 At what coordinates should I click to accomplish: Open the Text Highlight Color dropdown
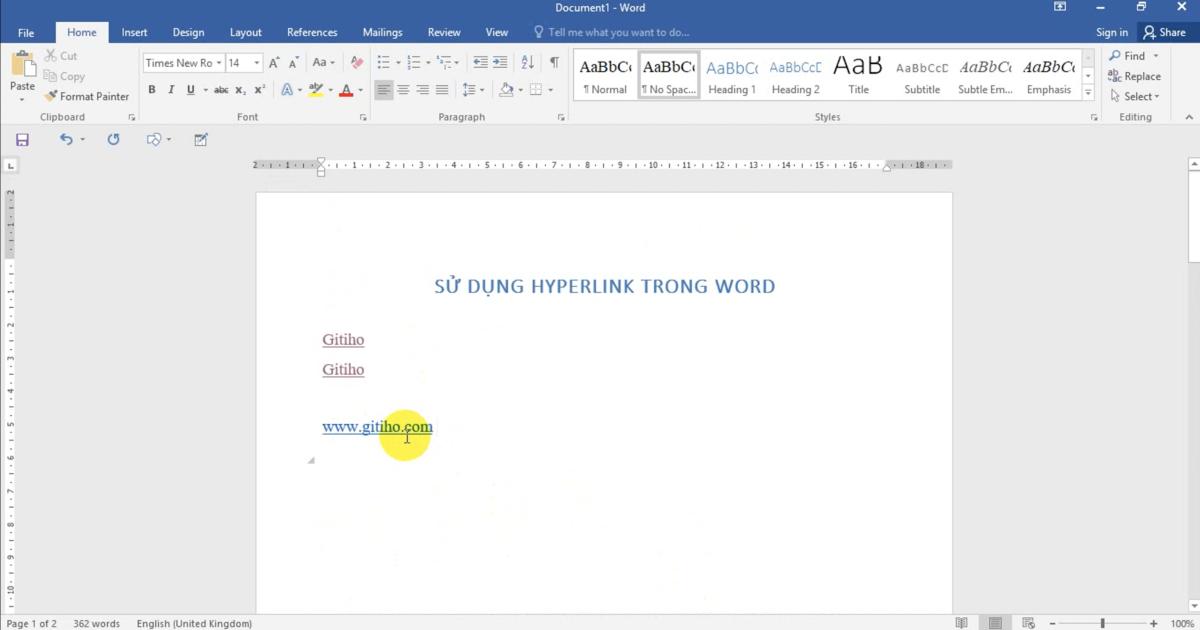330,89
